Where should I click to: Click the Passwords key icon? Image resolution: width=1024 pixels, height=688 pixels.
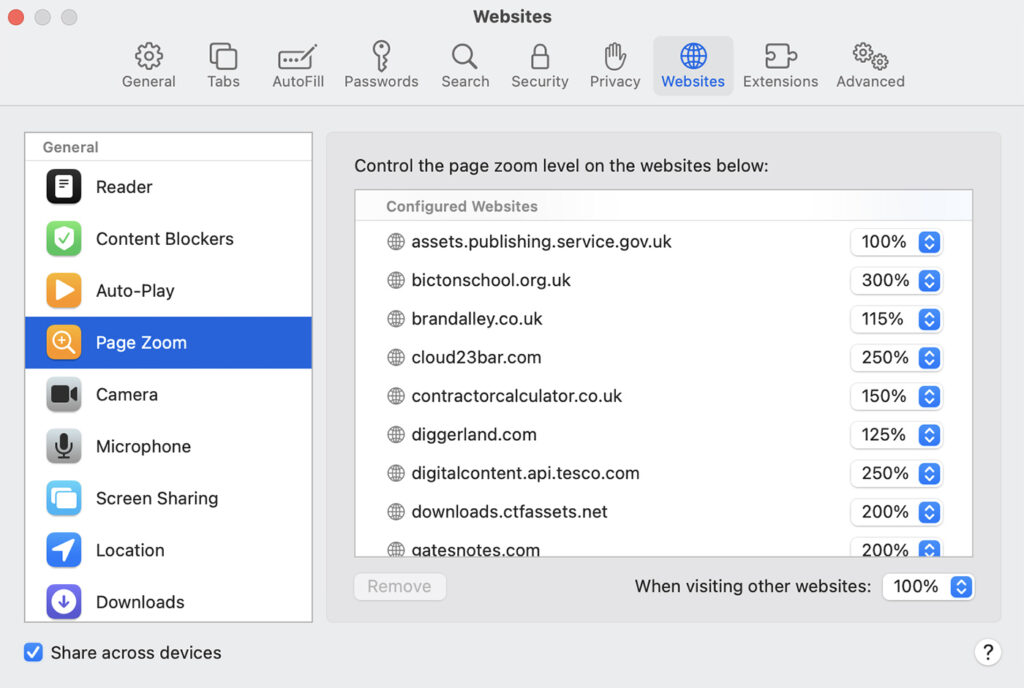click(x=381, y=65)
